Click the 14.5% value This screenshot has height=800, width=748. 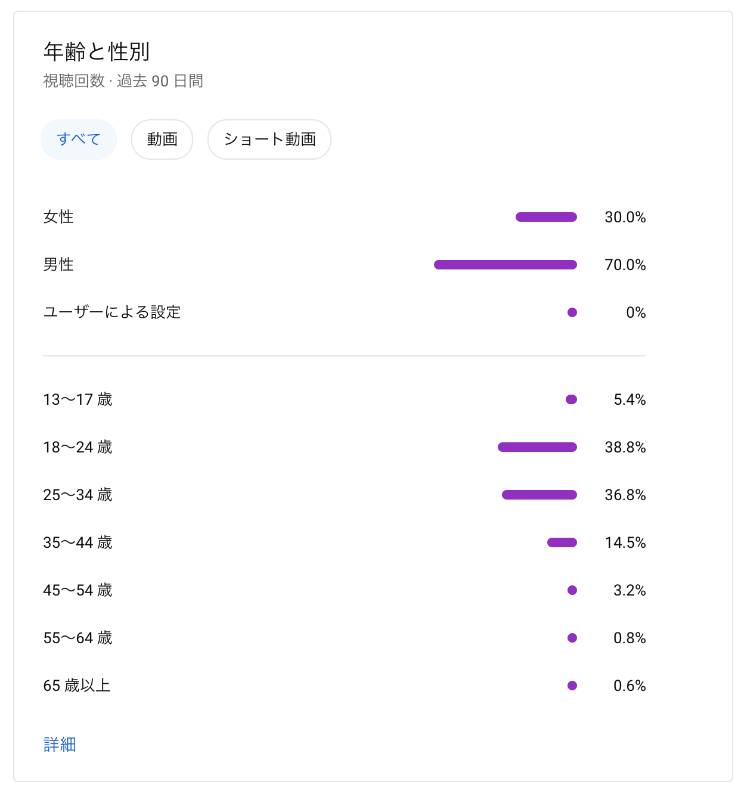click(x=625, y=542)
